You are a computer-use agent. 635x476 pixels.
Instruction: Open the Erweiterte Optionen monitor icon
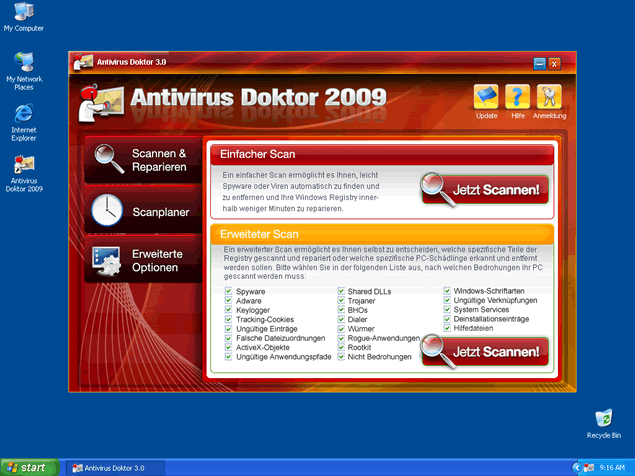tap(106, 260)
